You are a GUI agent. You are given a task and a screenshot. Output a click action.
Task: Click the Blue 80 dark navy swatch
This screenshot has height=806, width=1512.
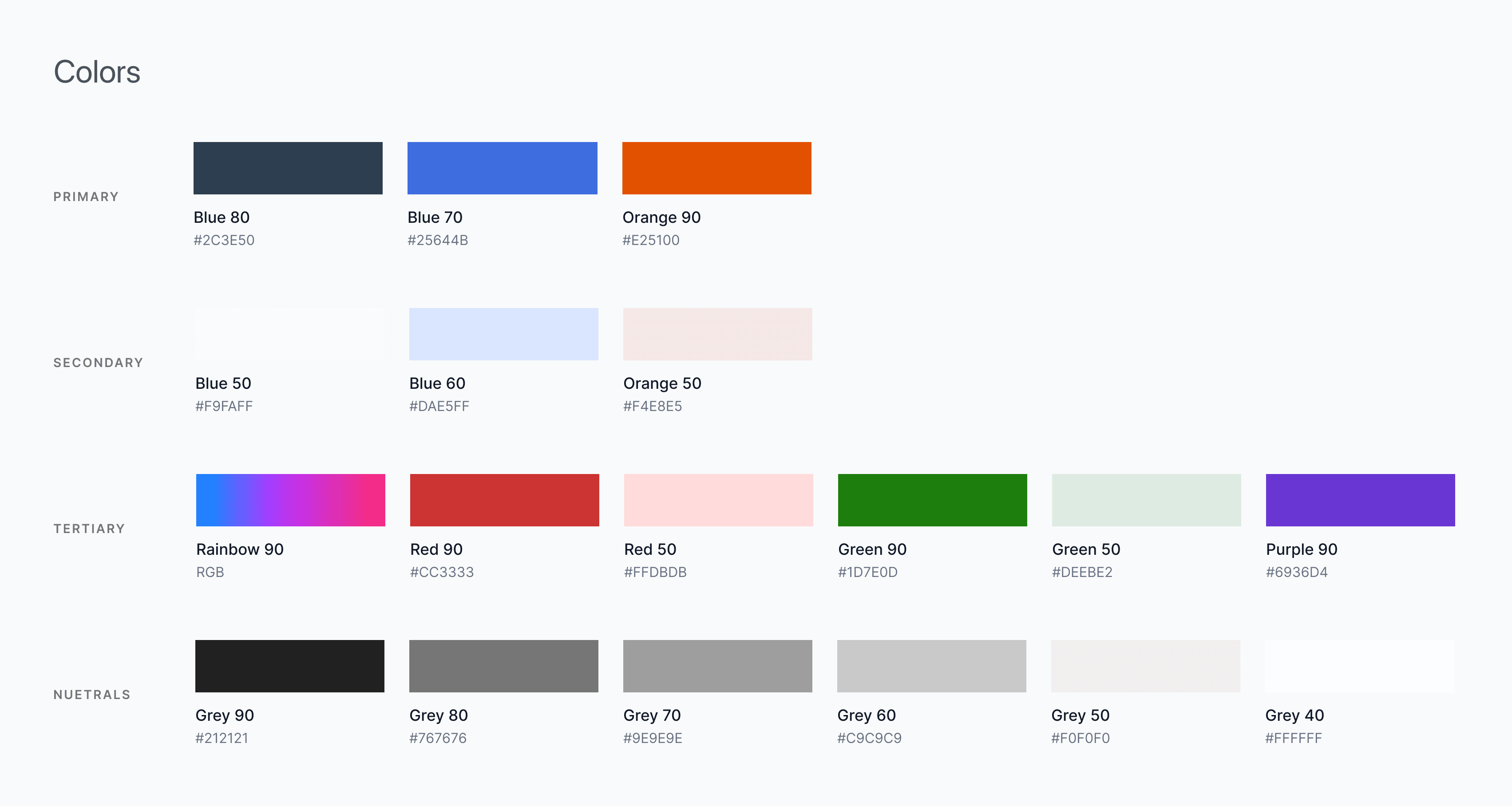288,168
